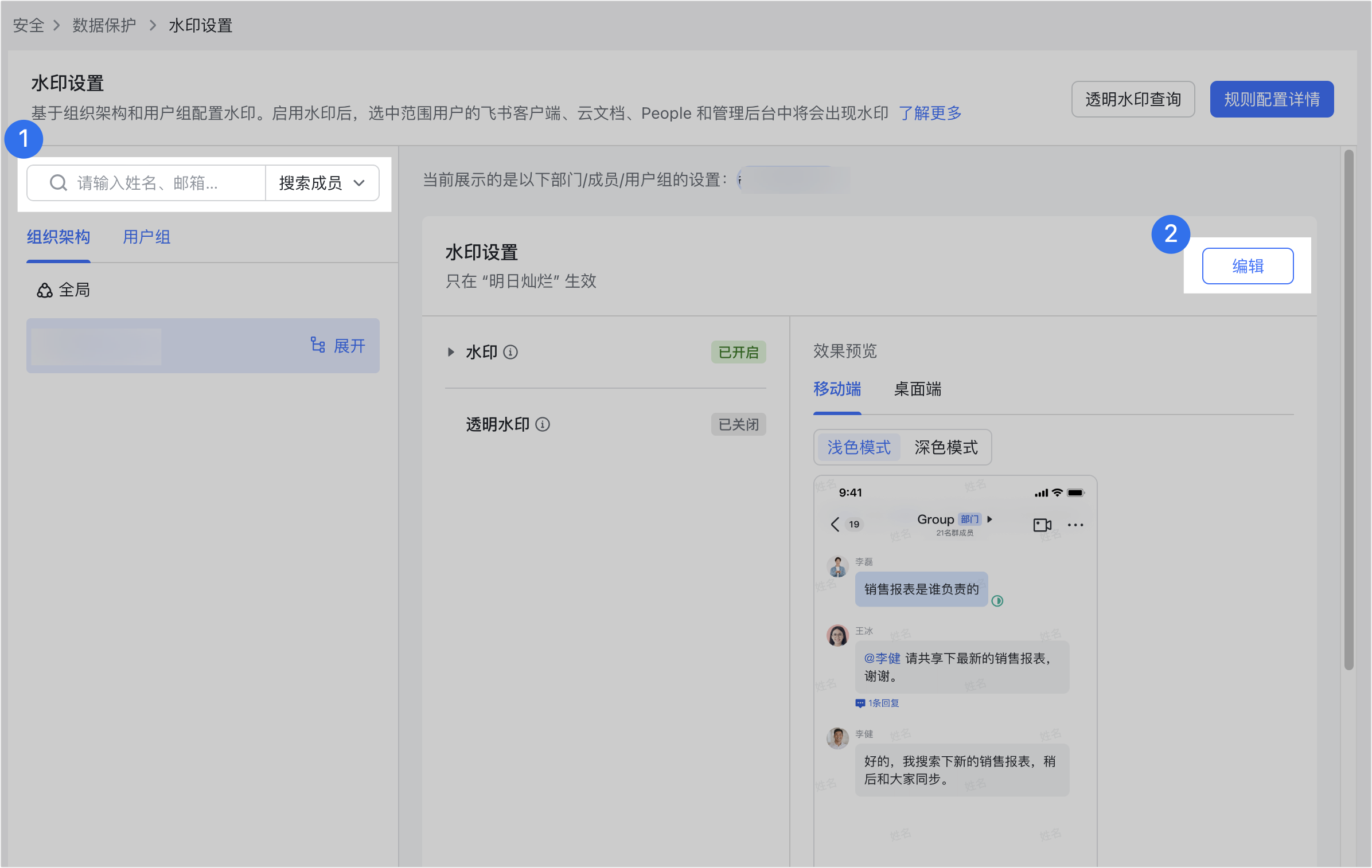Open the 搜索成员 dropdown
Image resolution: width=1372 pixels, height=868 pixels.
point(322,183)
